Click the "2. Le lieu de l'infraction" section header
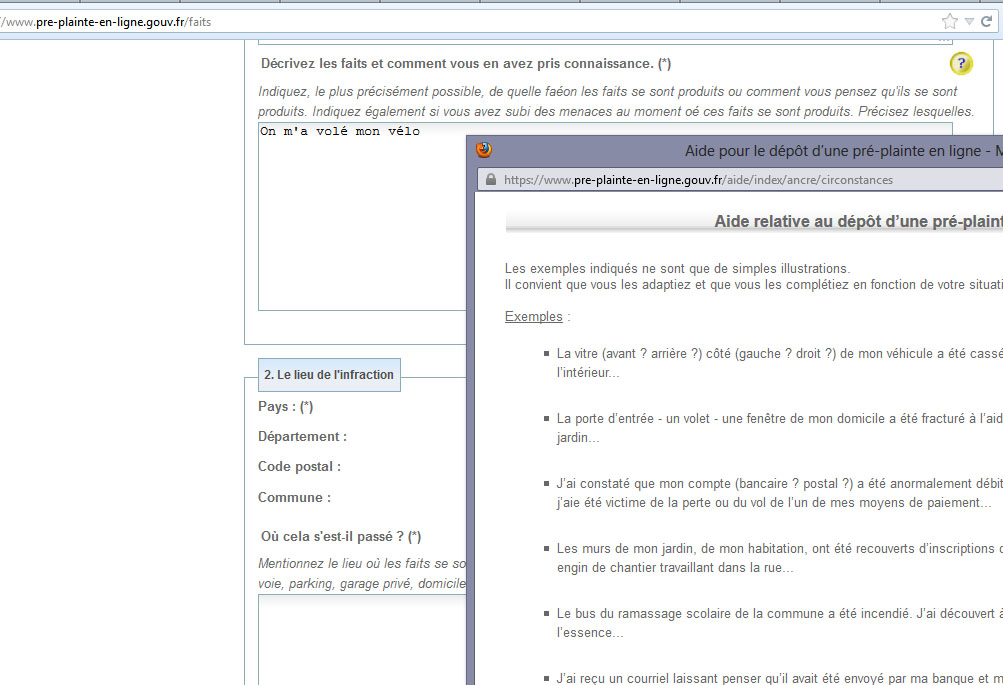 pyautogui.click(x=329, y=375)
